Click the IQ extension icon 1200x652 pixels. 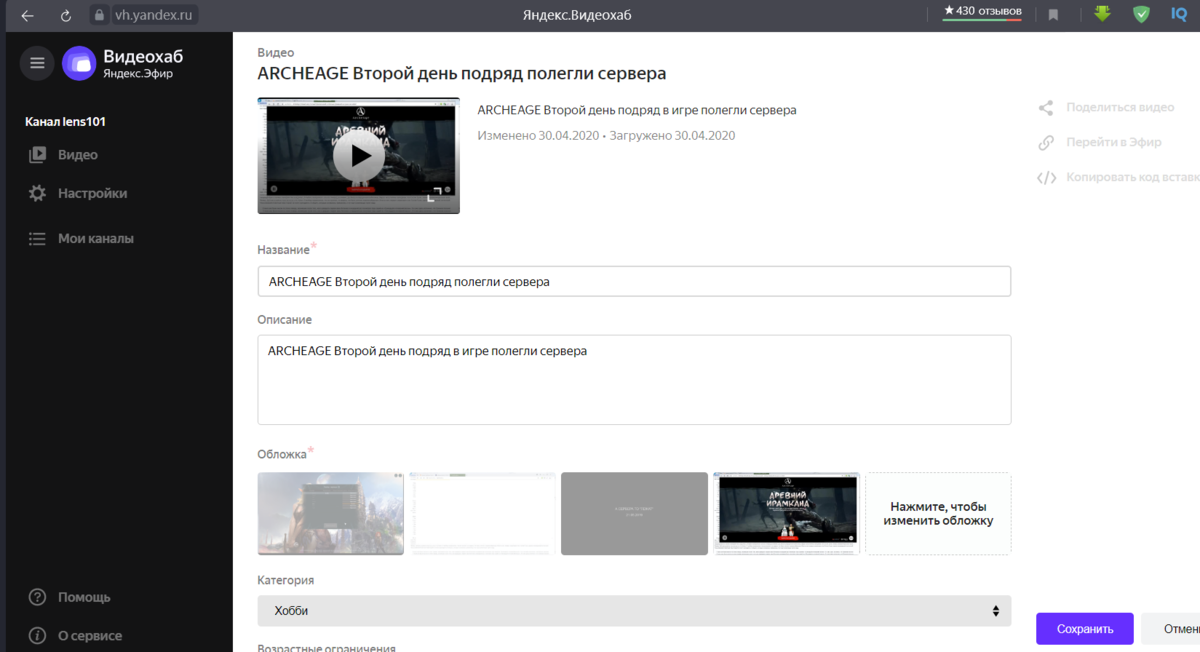click(x=1179, y=14)
